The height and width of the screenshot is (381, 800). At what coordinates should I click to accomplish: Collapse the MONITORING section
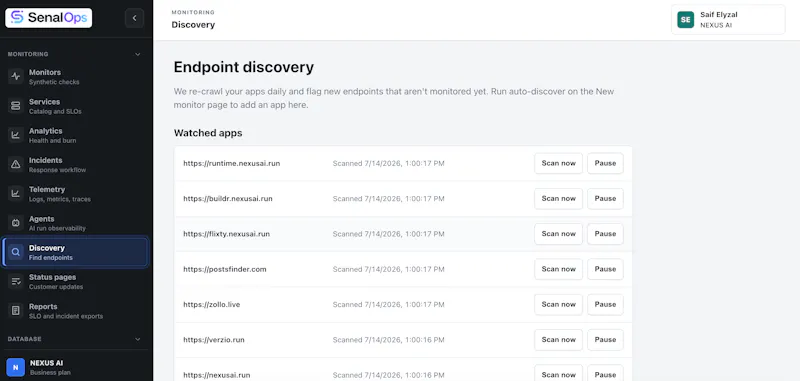tap(137, 54)
